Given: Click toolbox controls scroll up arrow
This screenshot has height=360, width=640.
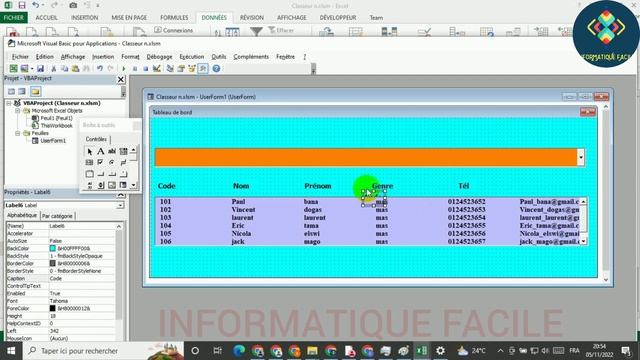Looking at the screenshot, I should click(133, 151).
